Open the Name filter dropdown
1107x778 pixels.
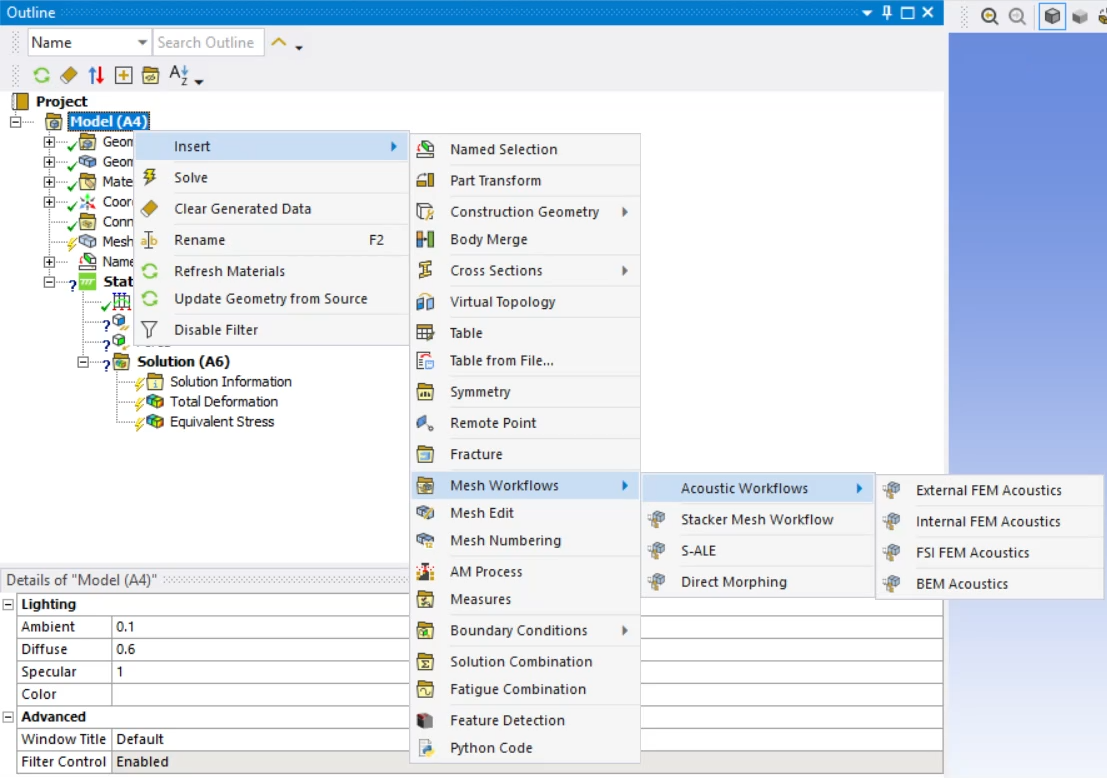pos(141,42)
